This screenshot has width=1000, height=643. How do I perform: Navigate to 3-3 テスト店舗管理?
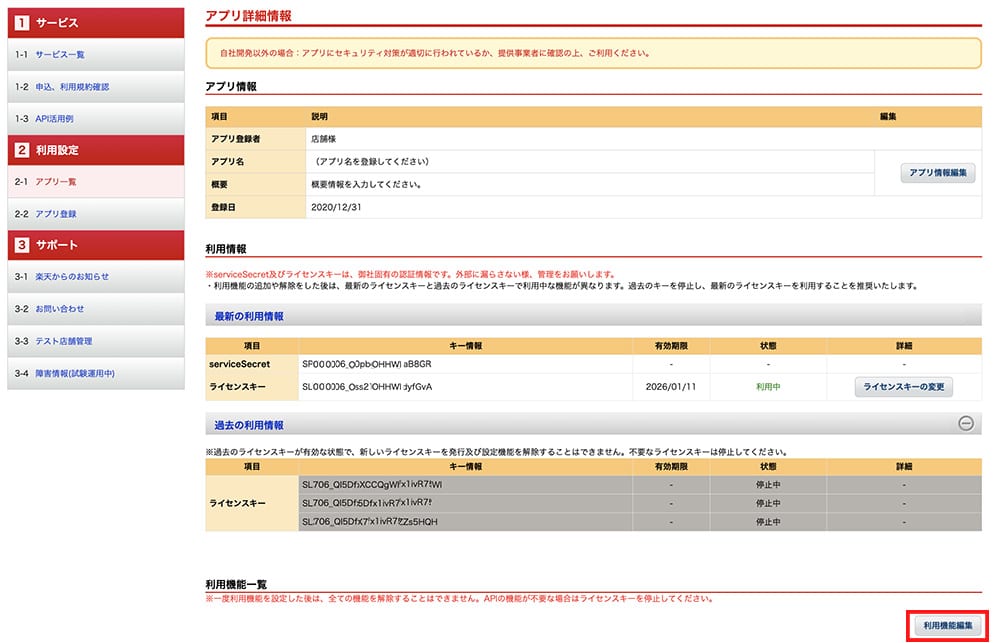pyautogui.click(x=64, y=341)
